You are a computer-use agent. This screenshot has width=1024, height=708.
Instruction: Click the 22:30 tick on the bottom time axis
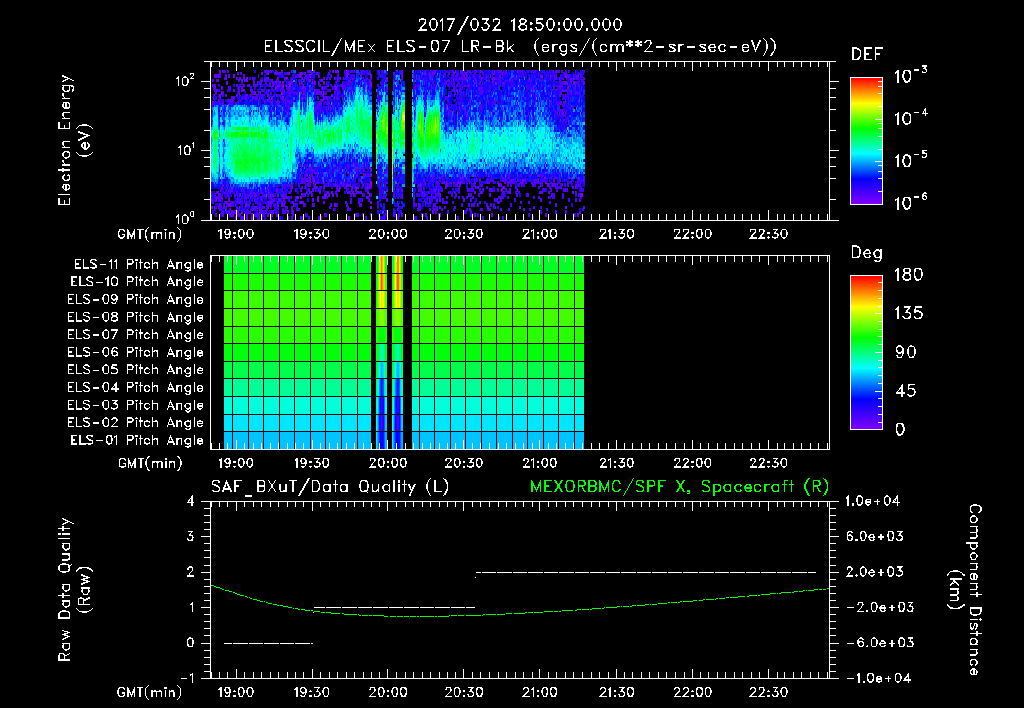point(769,692)
